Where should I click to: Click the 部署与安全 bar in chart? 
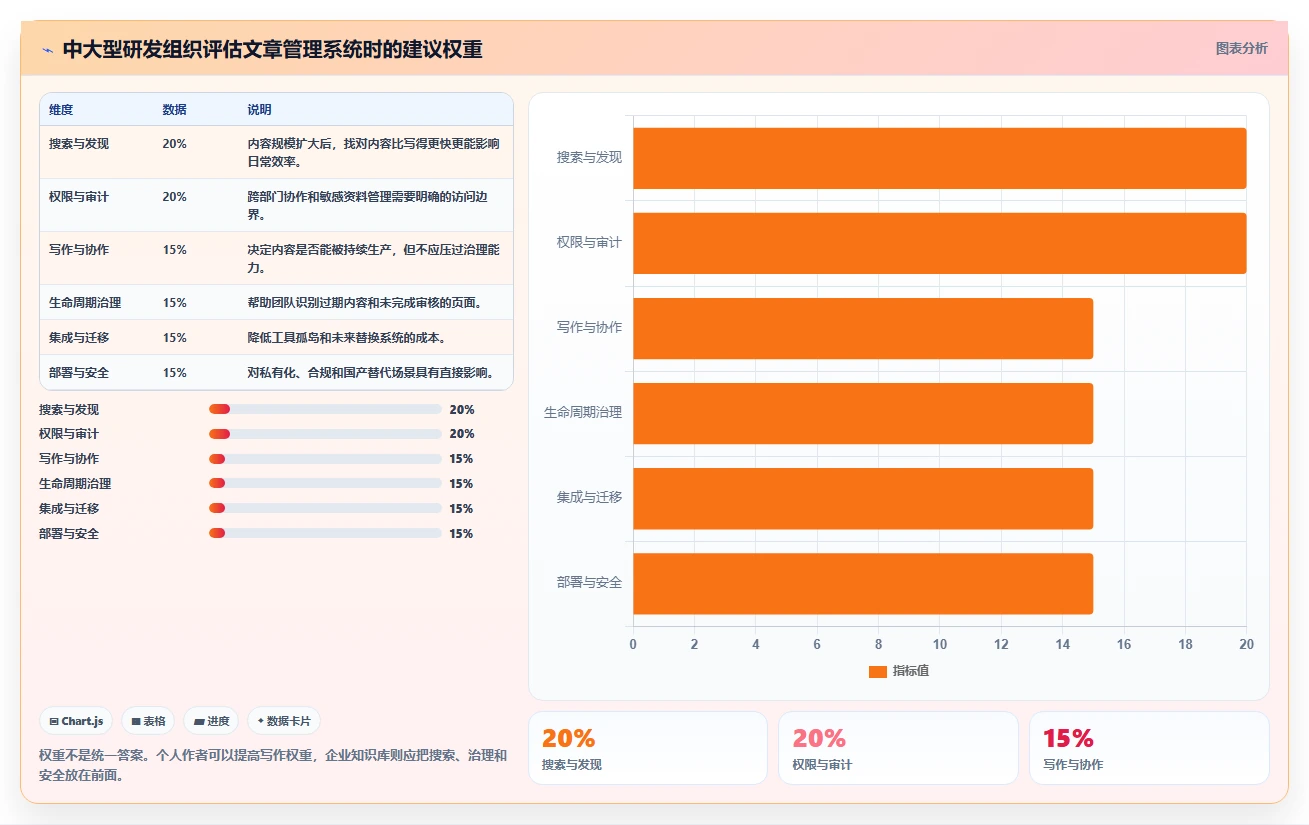click(x=863, y=583)
